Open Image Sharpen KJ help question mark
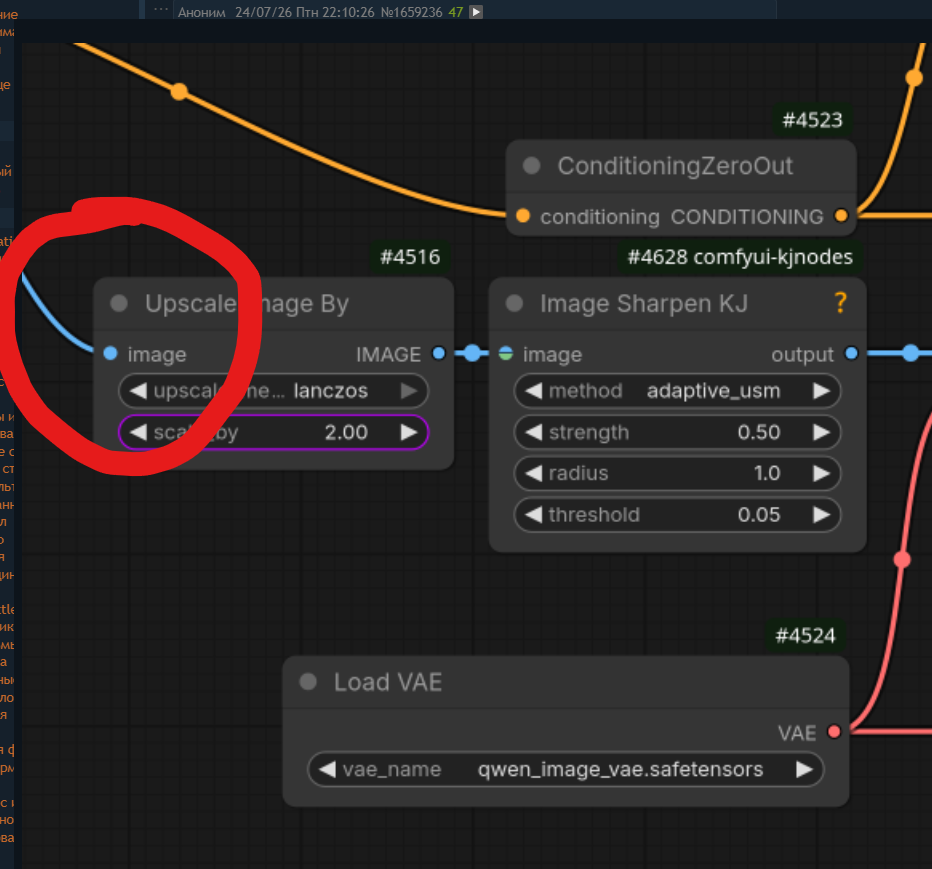Image resolution: width=932 pixels, height=869 pixels. (840, 303)
